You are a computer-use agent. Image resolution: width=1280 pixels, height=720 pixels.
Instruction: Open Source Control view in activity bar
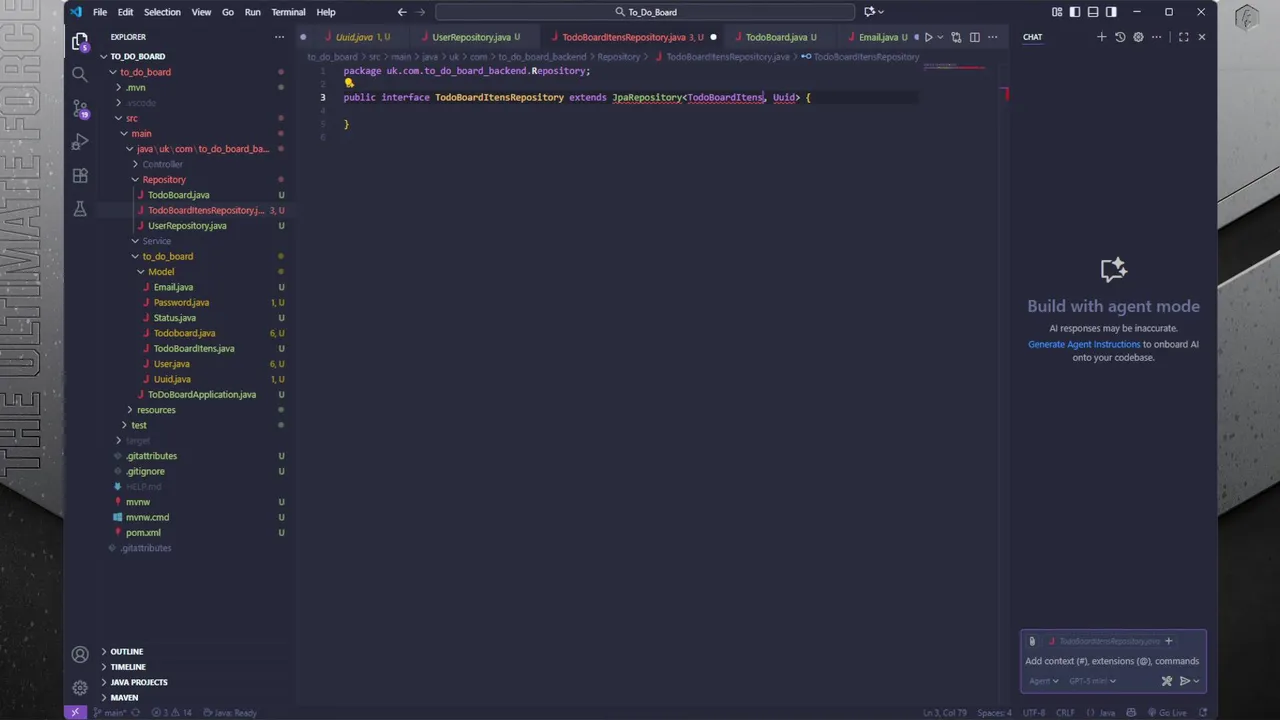(x=80, y=108)
